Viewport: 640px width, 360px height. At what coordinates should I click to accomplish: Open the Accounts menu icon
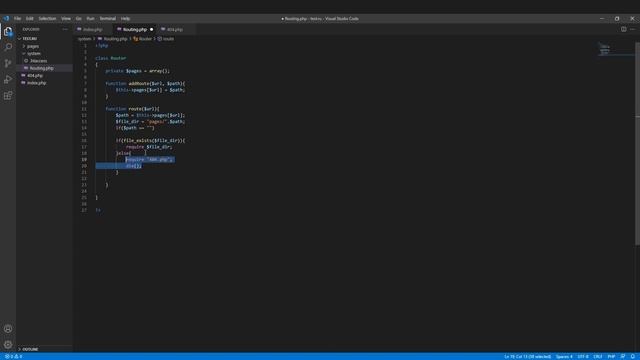tap(8, 329)
